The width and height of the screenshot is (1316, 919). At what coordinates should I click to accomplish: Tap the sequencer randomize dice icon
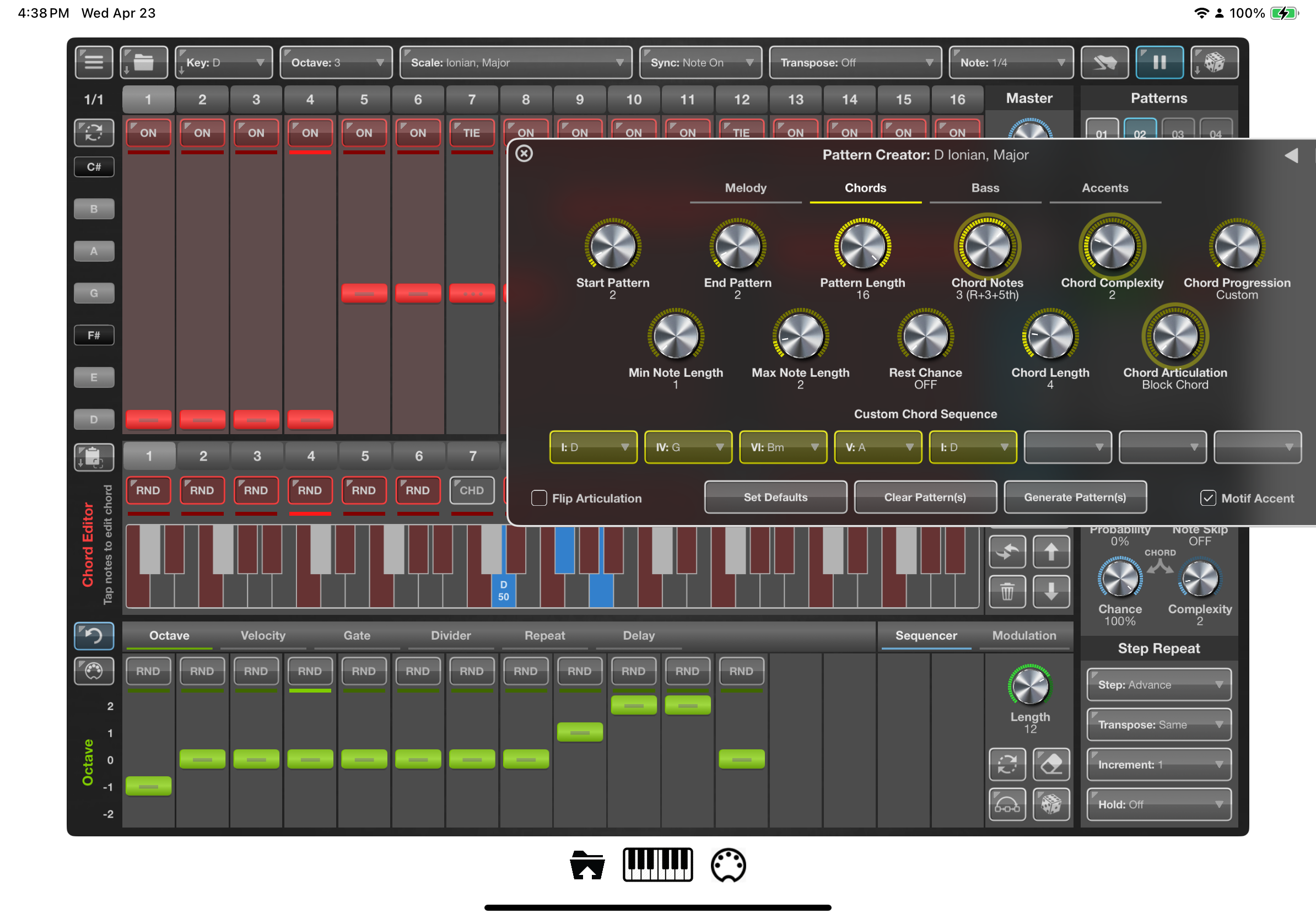click(x=1051, y=804)
